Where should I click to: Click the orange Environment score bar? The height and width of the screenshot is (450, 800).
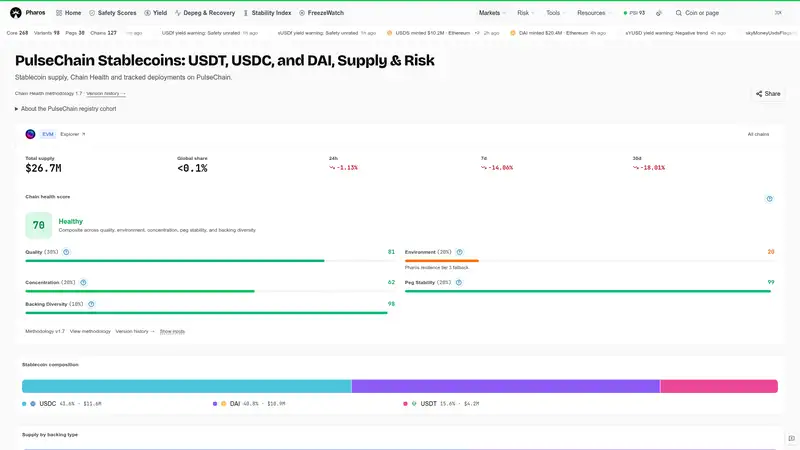(442, 261)
